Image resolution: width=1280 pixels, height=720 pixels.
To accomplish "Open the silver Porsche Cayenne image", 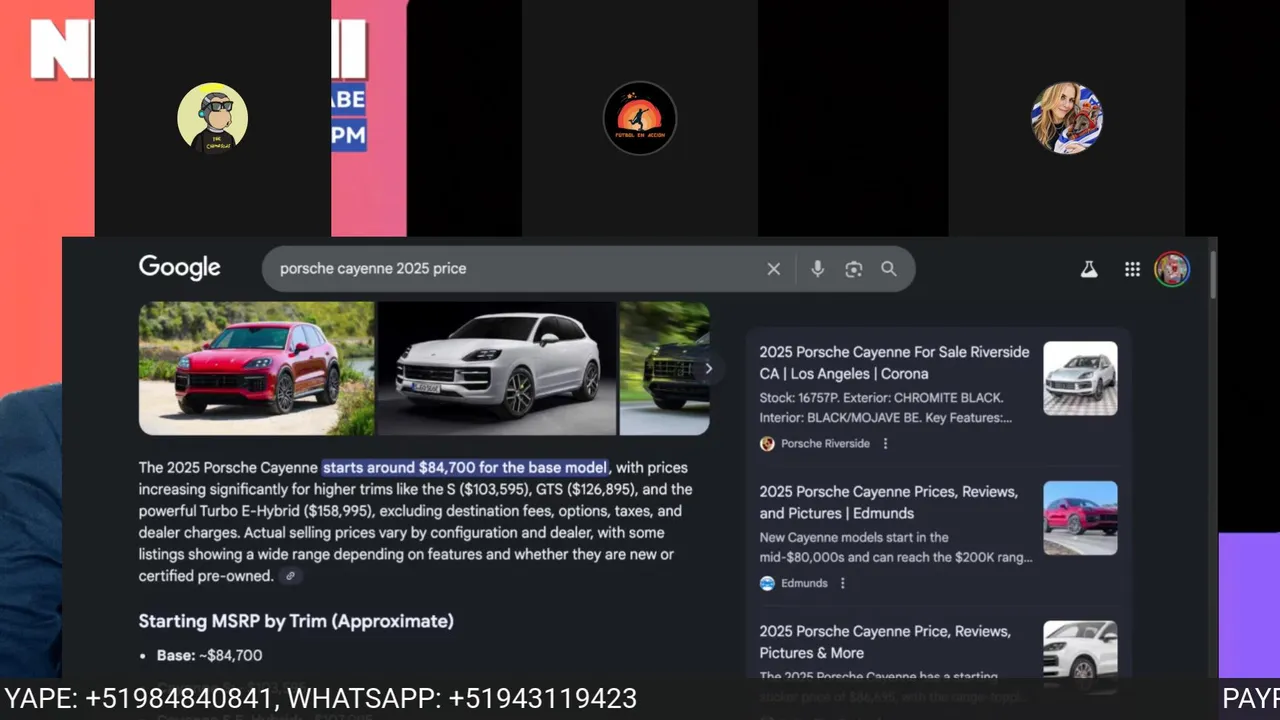I will [x=497, y=368].
